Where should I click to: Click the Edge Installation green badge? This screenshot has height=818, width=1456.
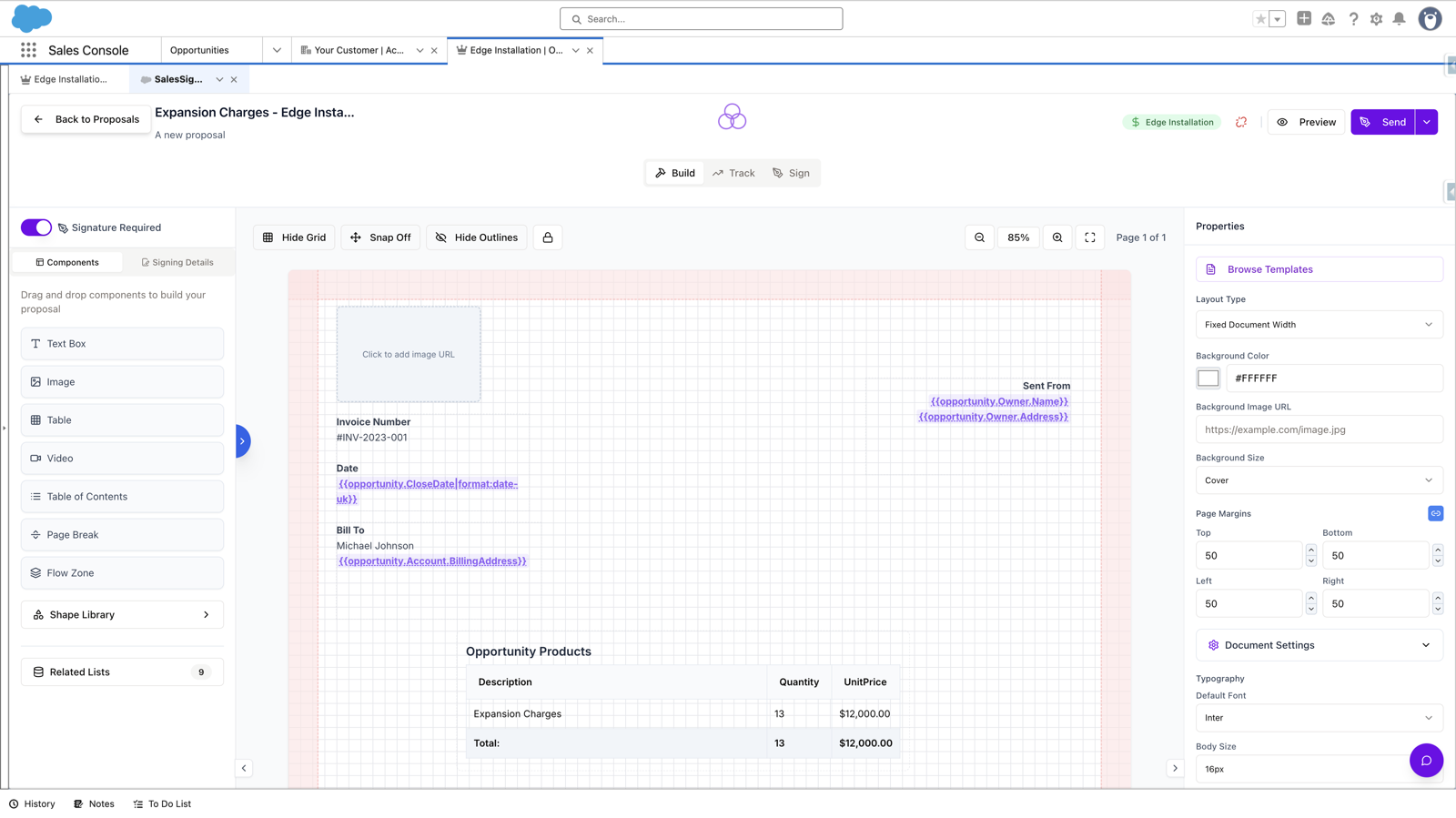pos(1172,122)
